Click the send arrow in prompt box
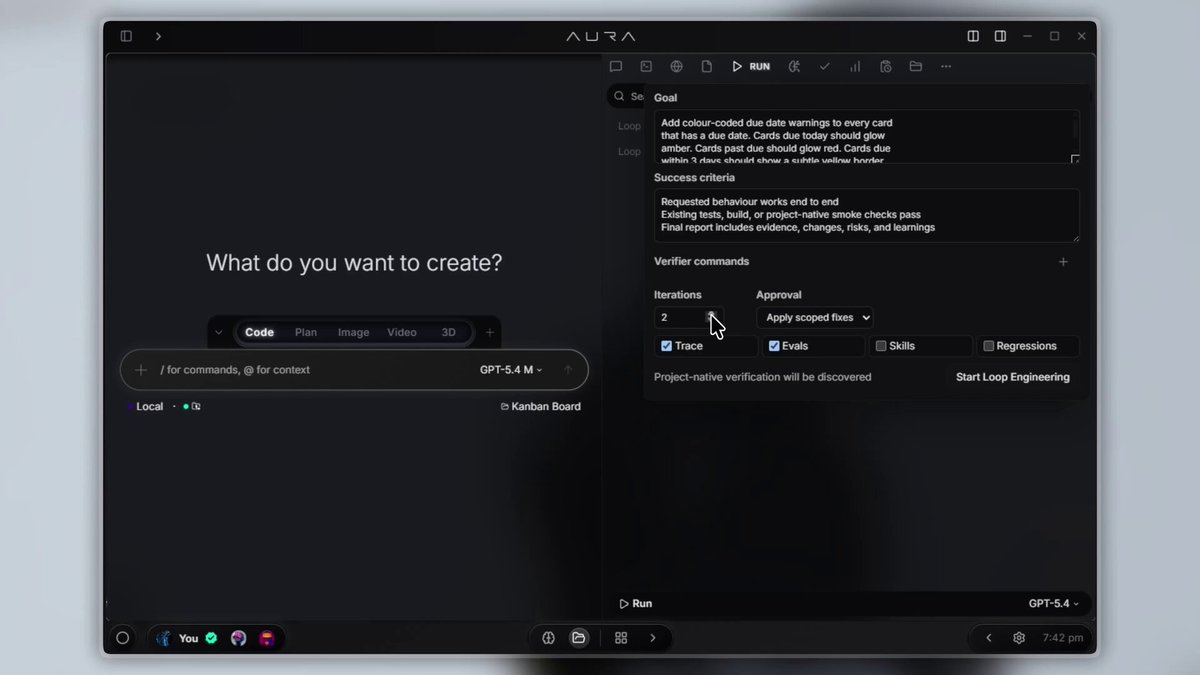Image resolution: width=1200 pixels, height=675 pixels. pyautogui.click(x=568, y=370)
